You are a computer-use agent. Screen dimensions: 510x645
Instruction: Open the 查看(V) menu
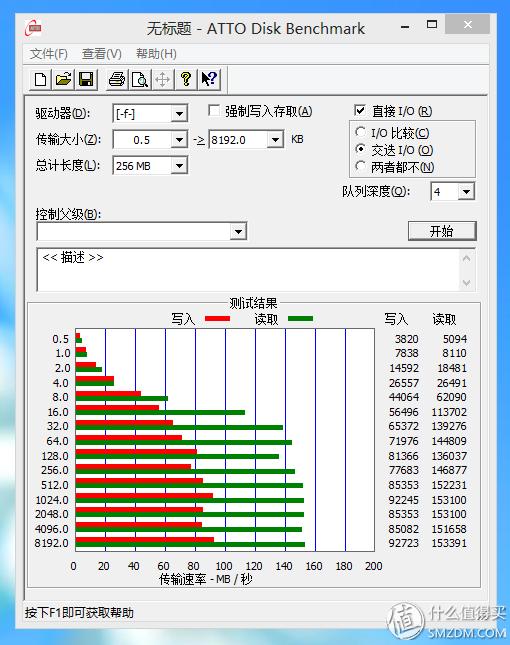click(x=102, y=53)
